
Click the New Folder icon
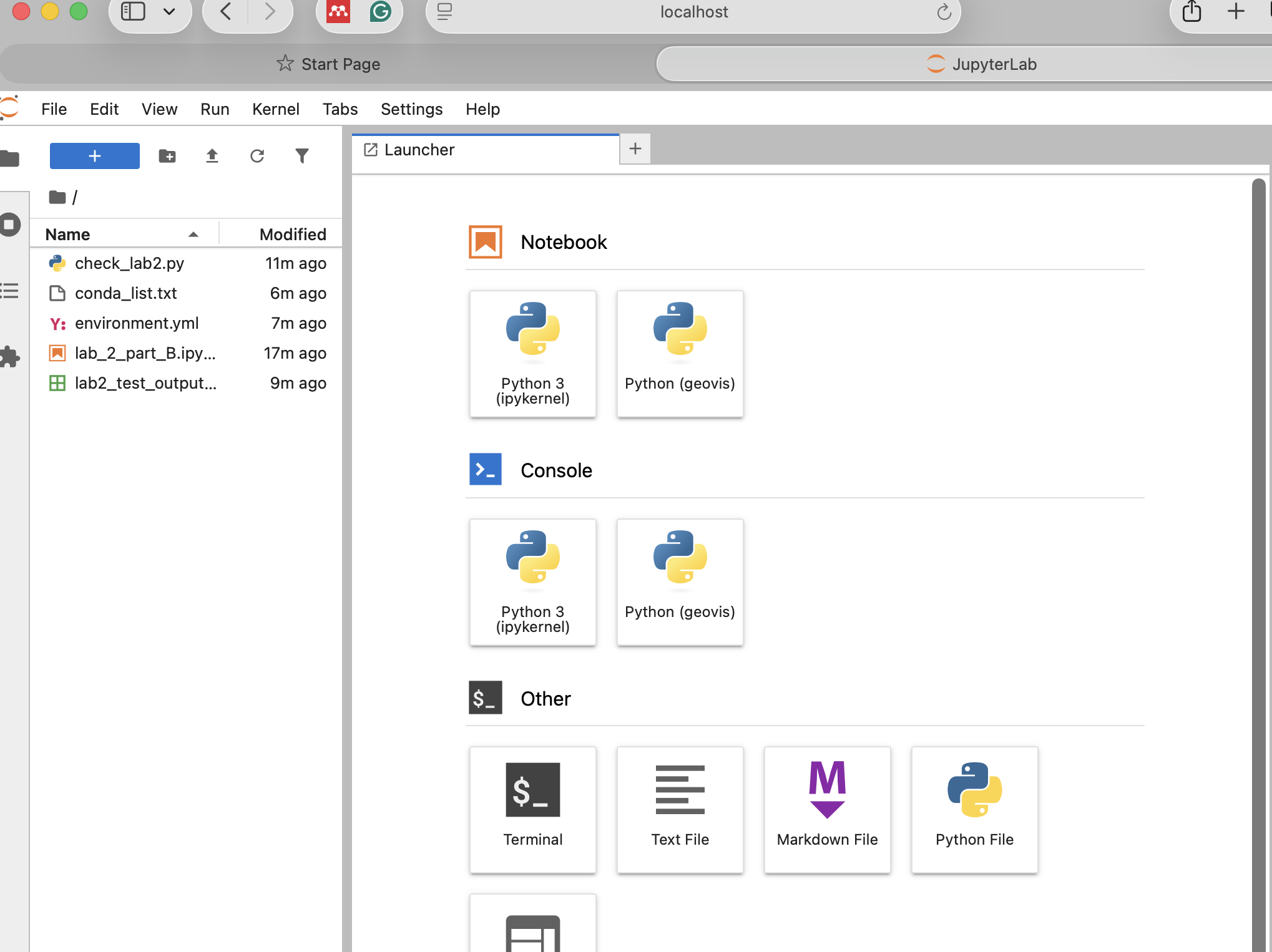coord(167,156)
